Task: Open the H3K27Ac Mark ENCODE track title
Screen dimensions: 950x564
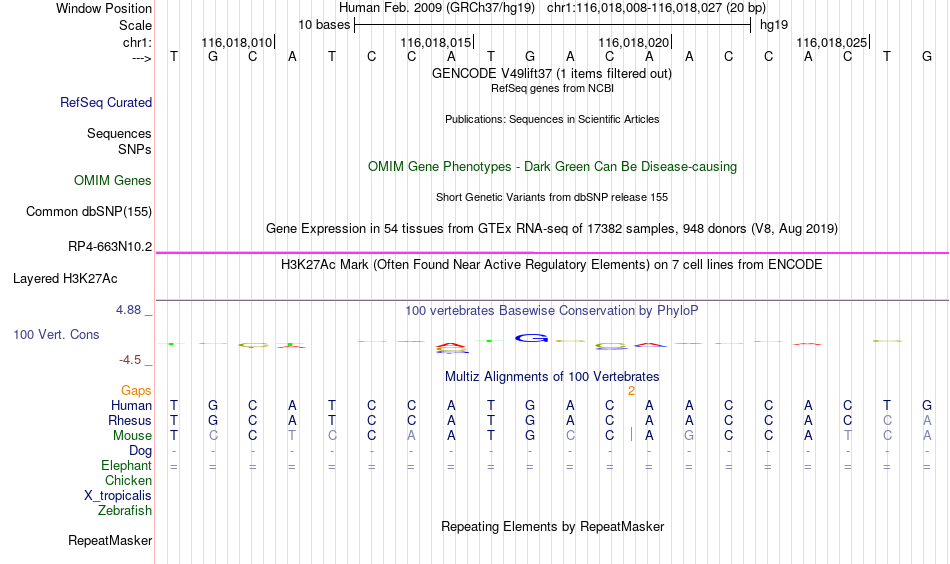Action: 552,265
